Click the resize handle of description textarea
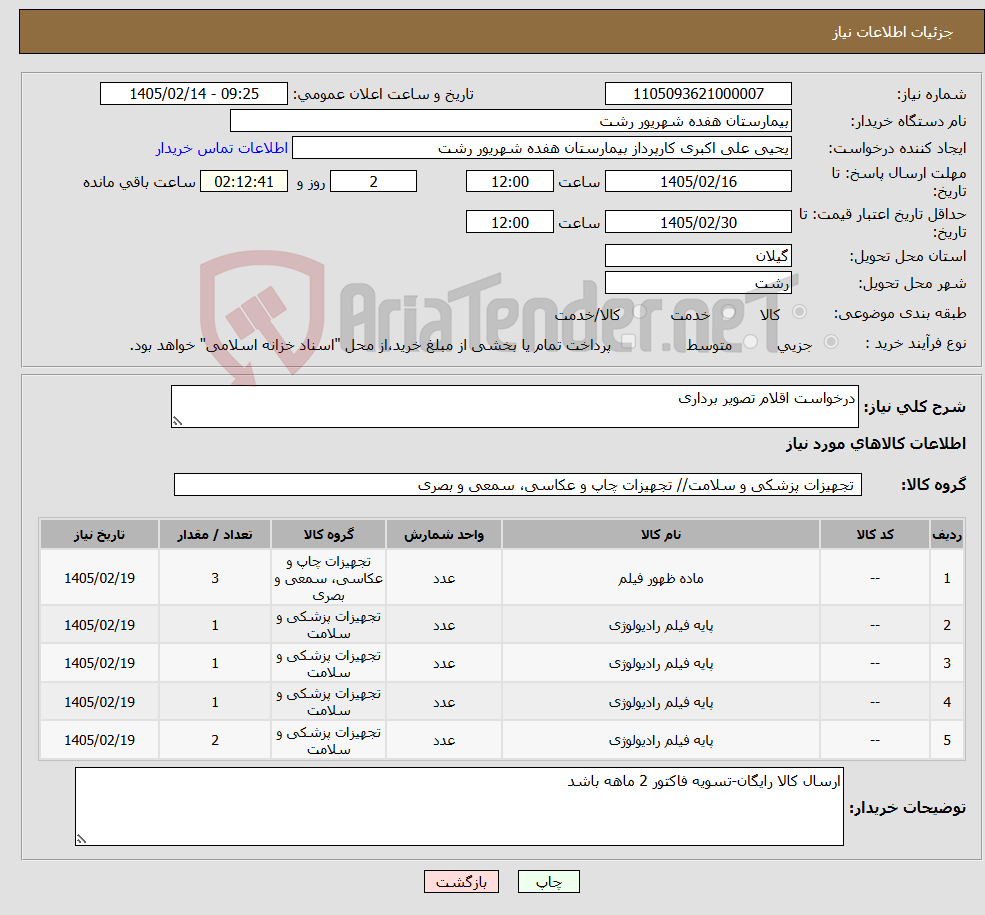The image size is (985, 915). pos(177,421)
